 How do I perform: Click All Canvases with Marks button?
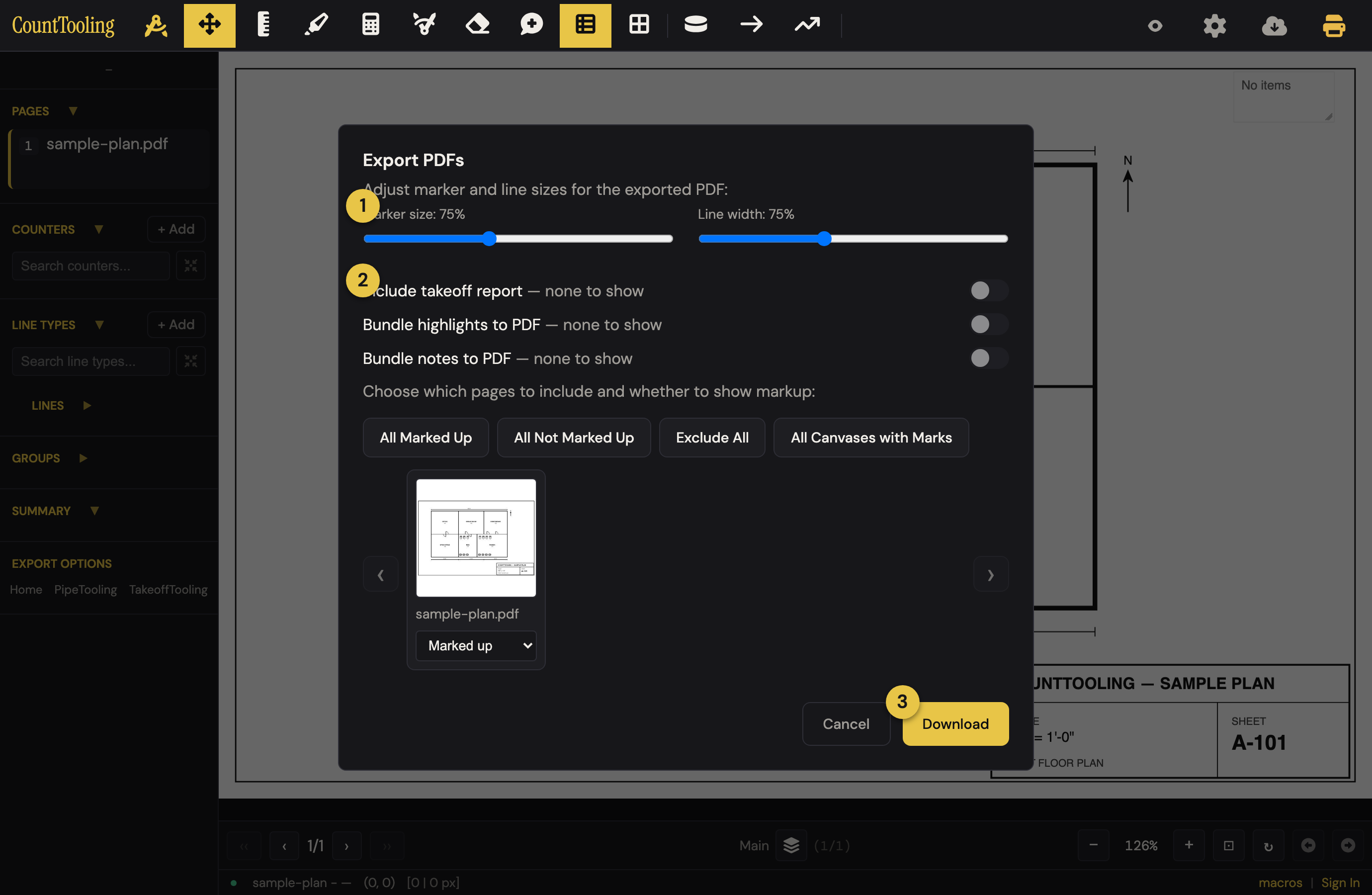(x=871, y=438)
